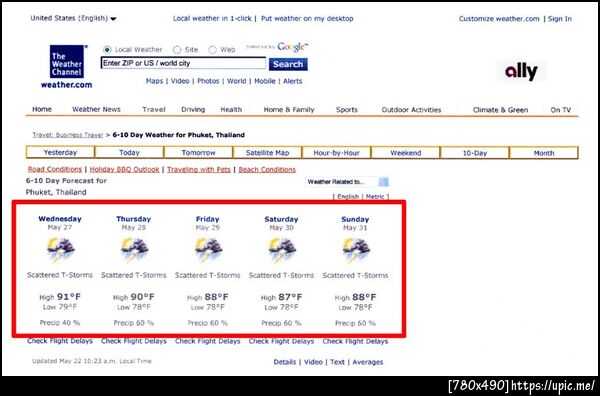
Task: Check Flight Delays under Friday
Action: tap(208, 341)
